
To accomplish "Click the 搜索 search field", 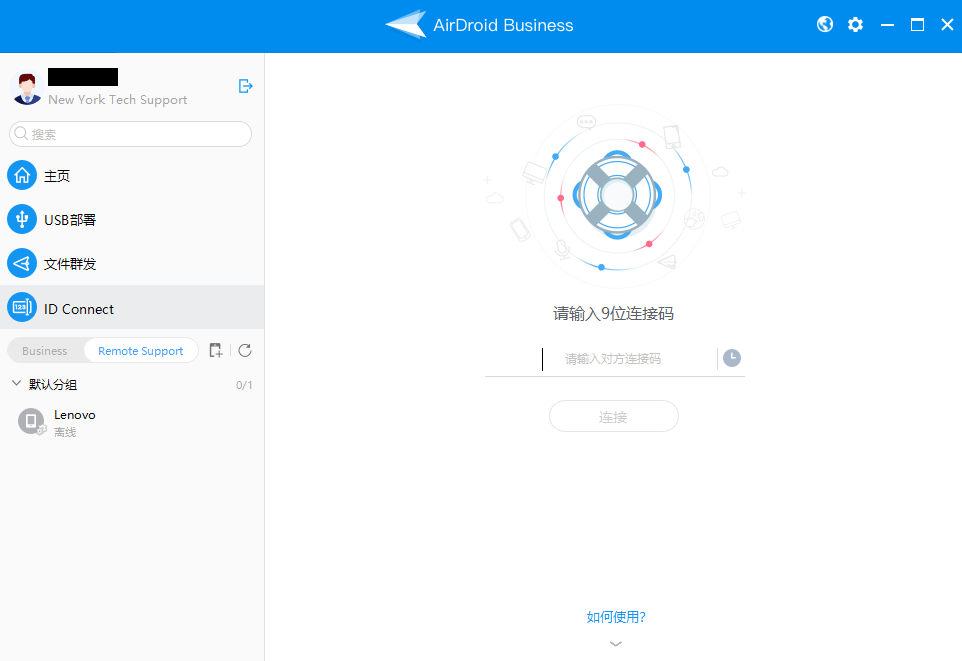I will point(130,134).
